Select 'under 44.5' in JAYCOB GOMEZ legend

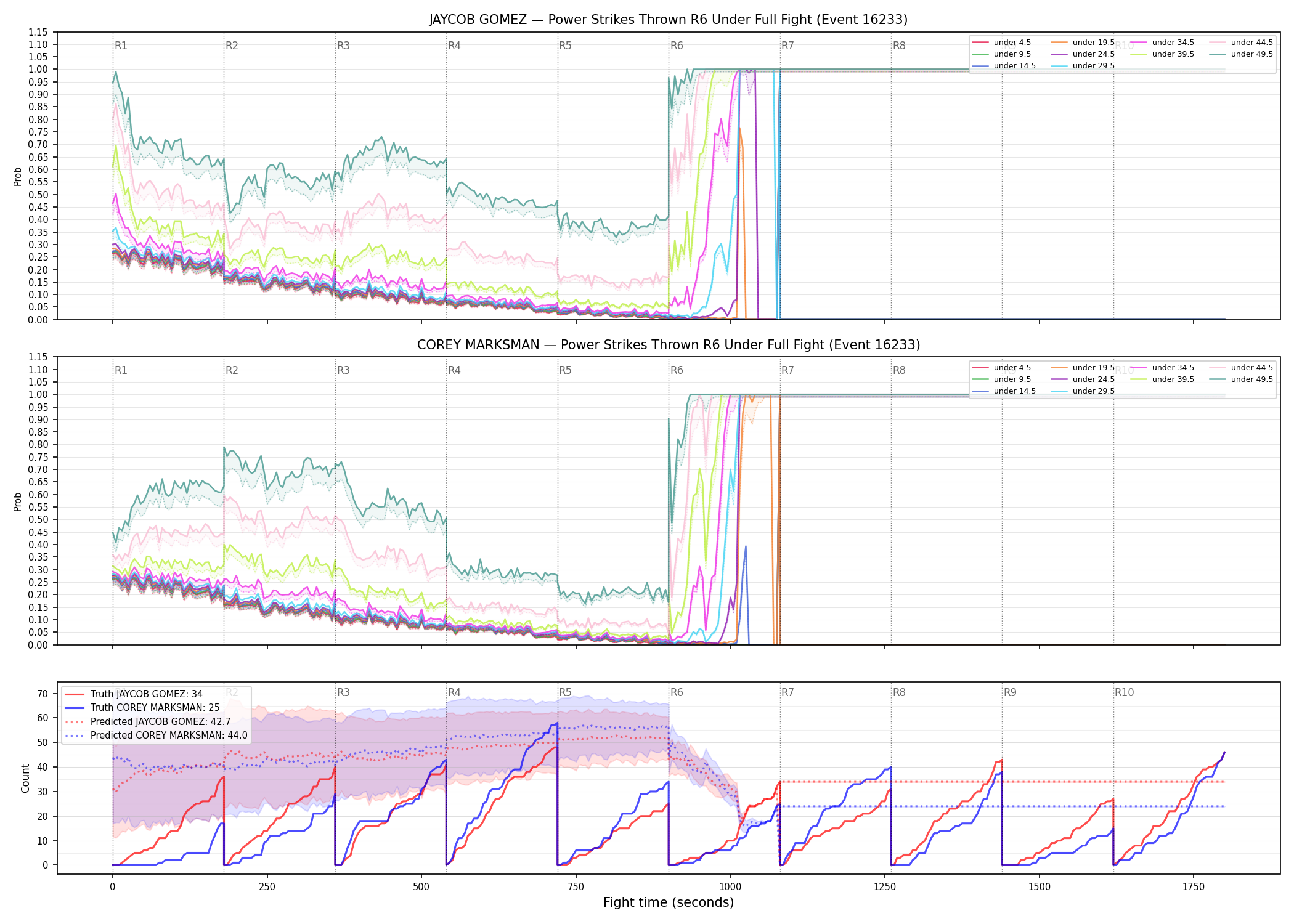tap(1241, 43)
